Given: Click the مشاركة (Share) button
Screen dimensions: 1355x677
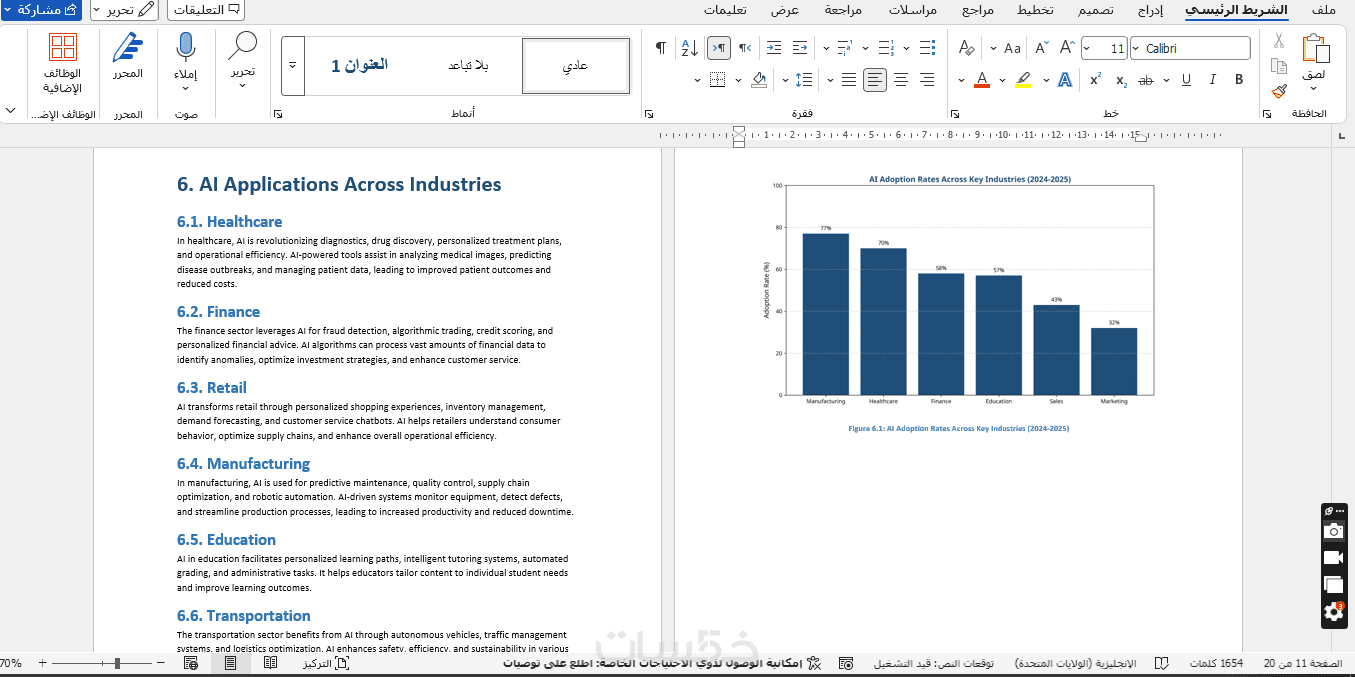Looking at the screenshot, I should [x=42, y=10].
